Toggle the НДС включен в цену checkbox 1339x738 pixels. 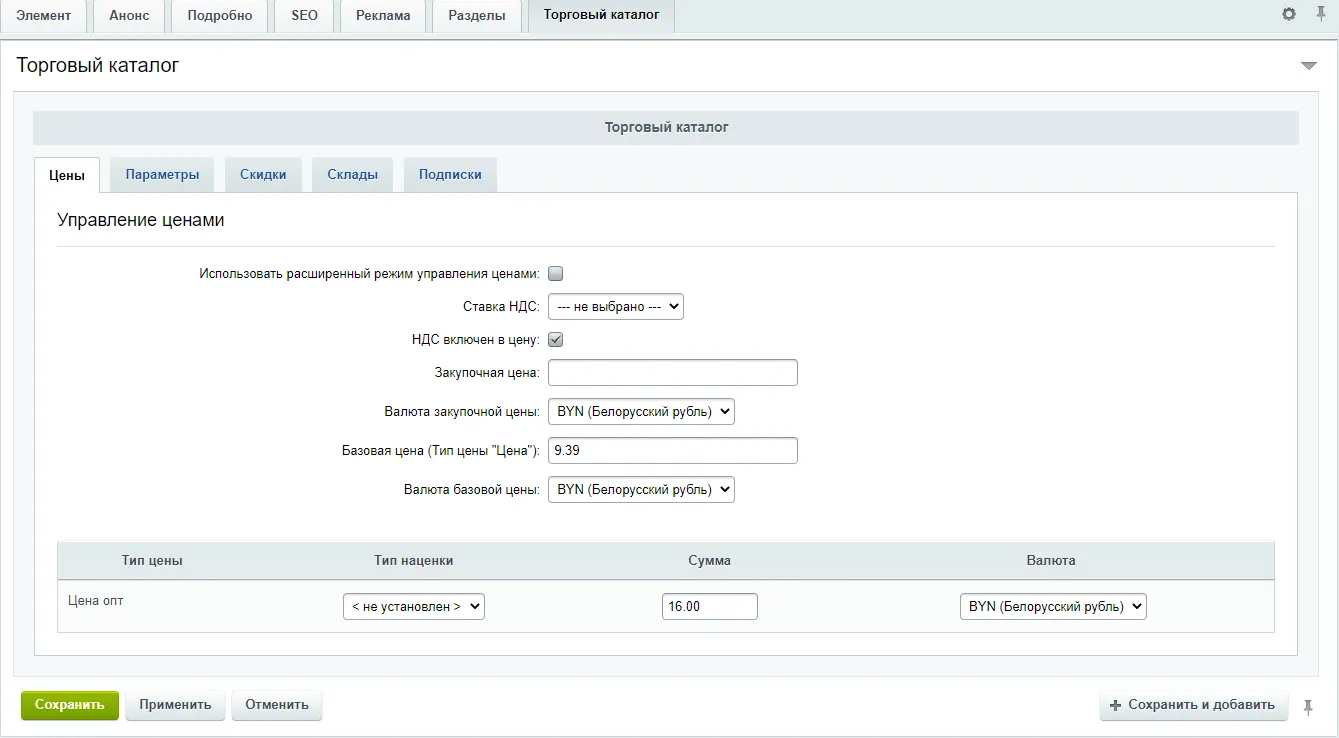(x=556, y=340)
